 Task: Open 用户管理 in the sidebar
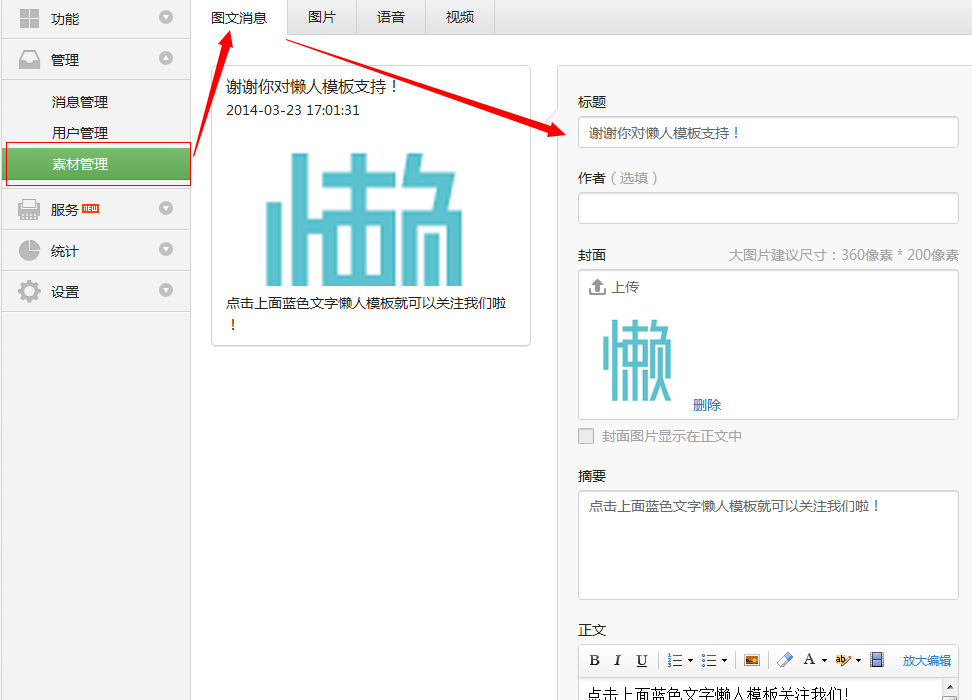click(x=80, y=133)
